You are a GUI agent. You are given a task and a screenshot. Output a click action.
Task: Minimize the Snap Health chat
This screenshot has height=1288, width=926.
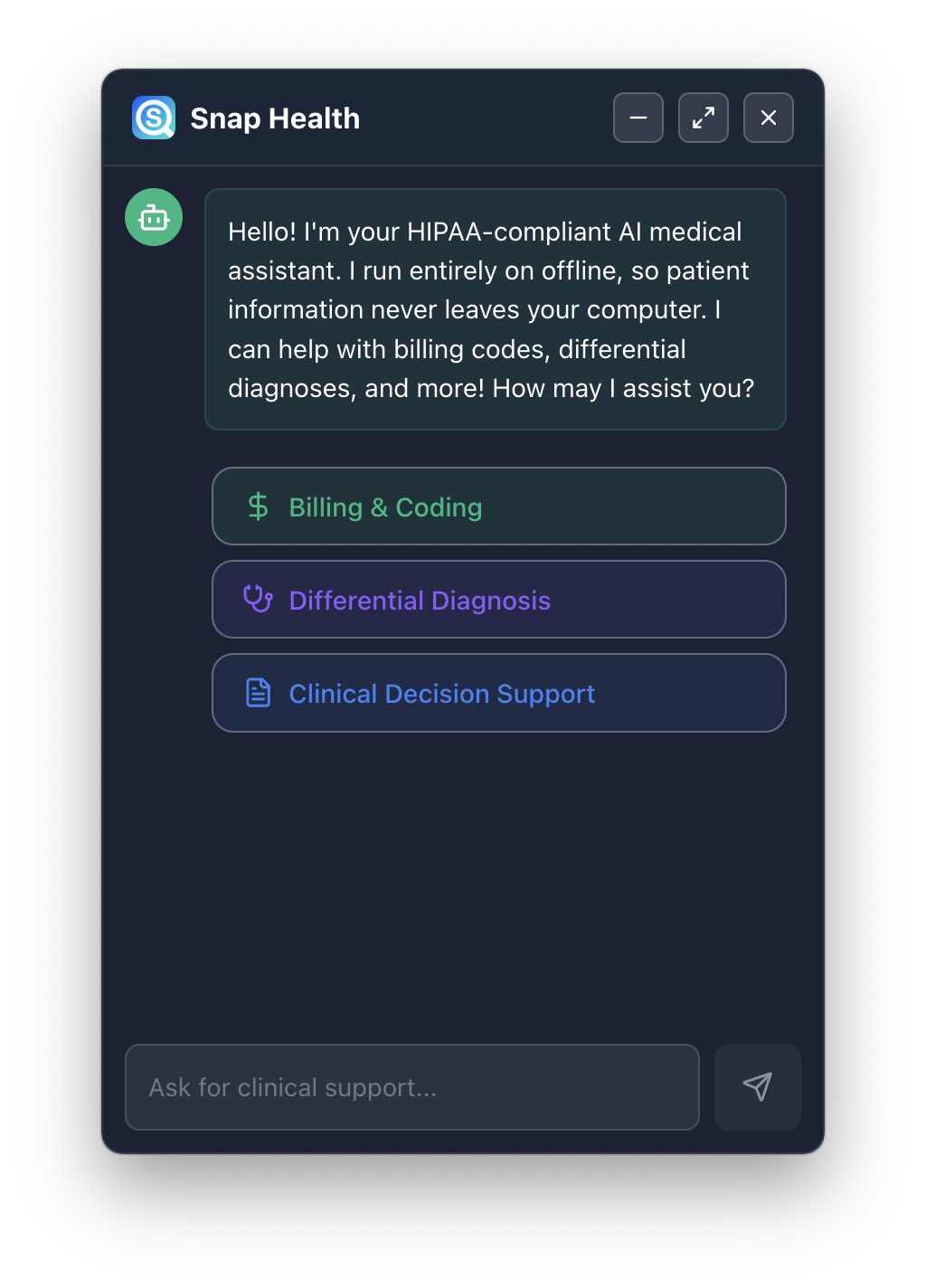click(x=638, y=118)
